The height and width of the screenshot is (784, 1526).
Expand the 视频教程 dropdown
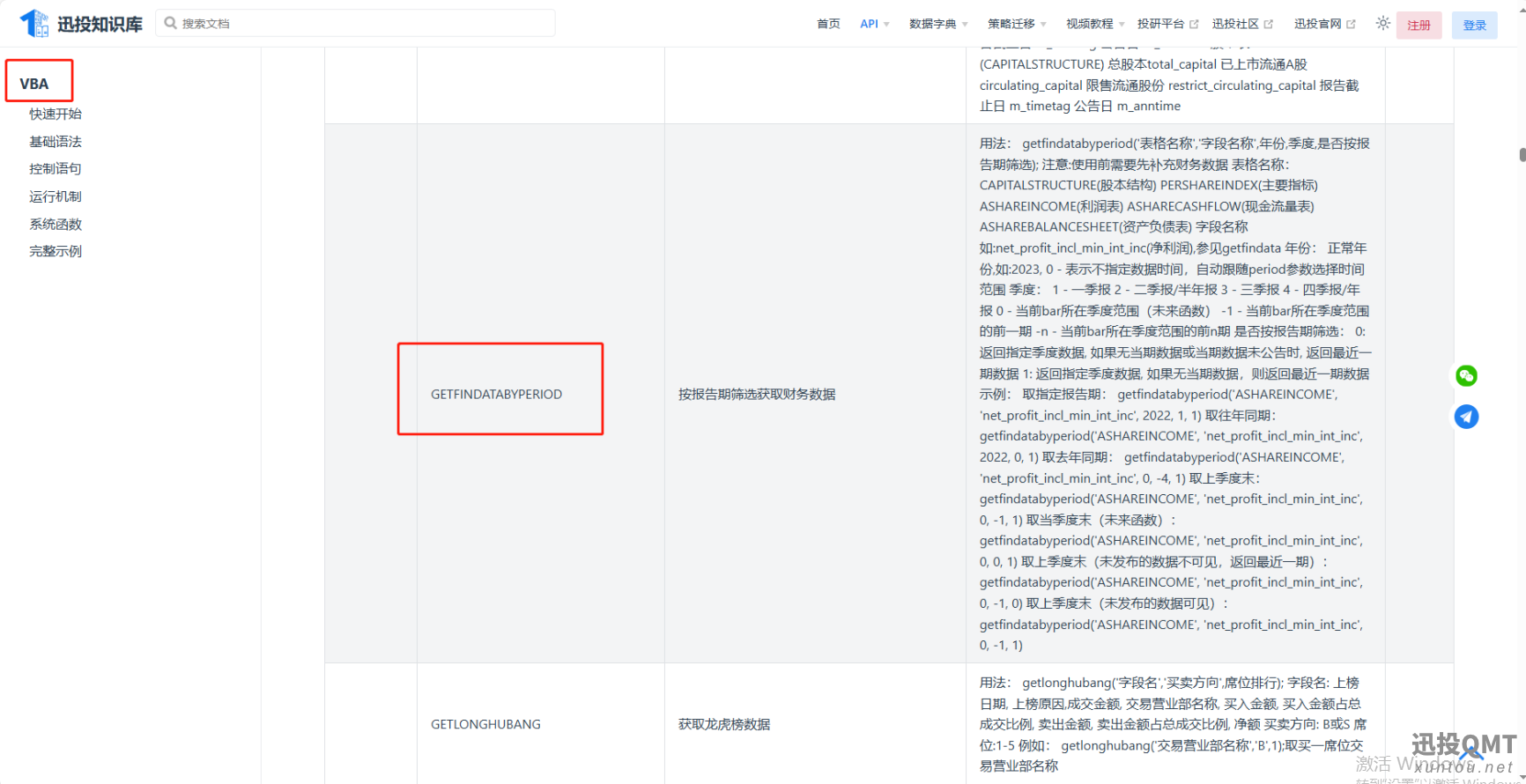(x=1095, y=24)
